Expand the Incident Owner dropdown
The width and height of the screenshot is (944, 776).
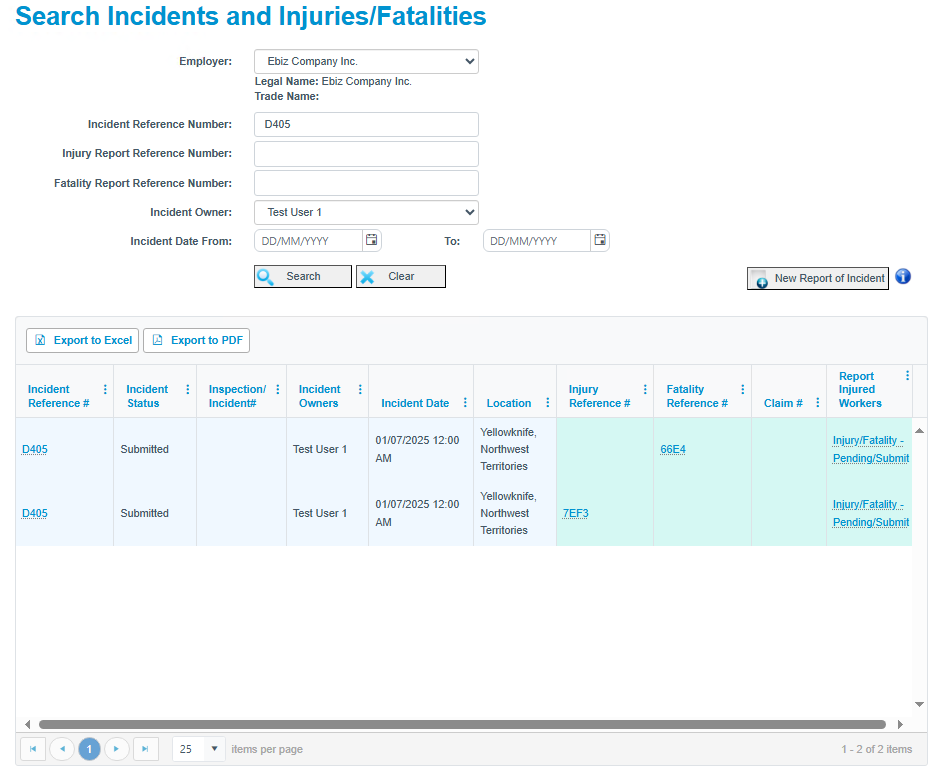coord(366,213)
